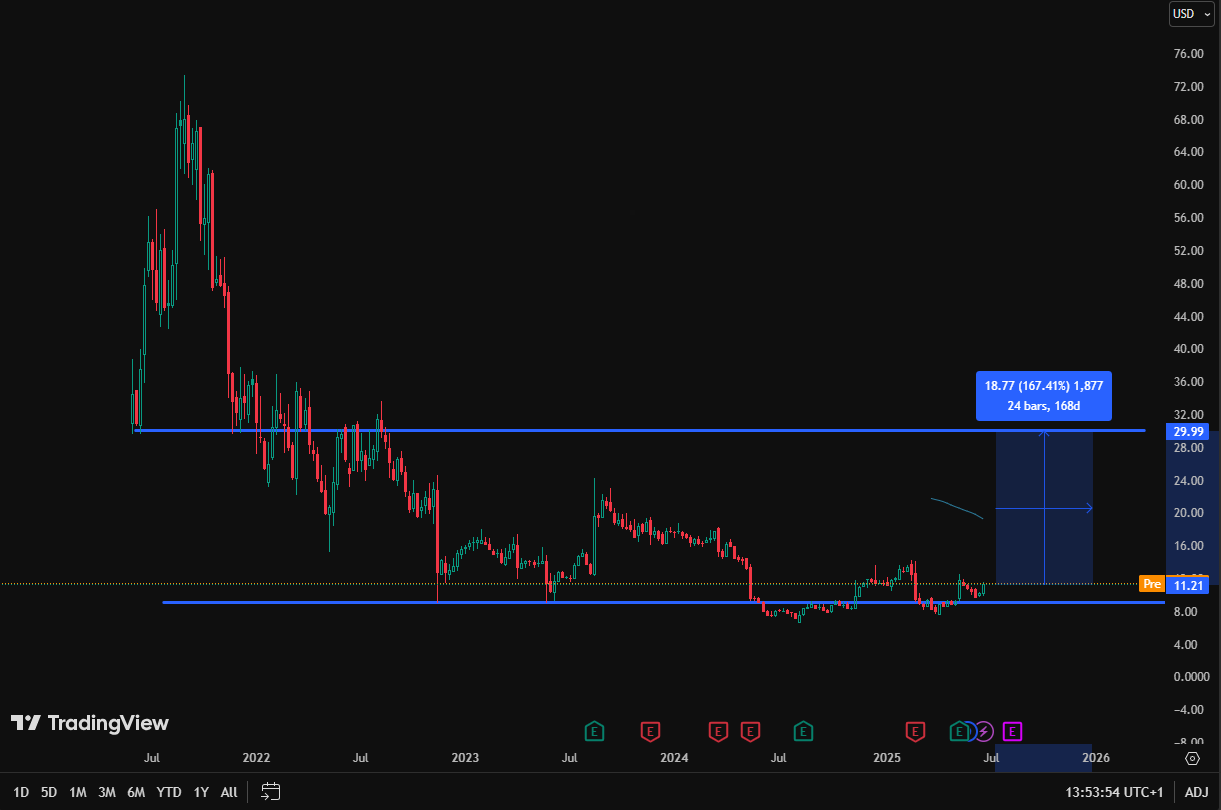The width and height of the screenshot is (1221, 810).
Task: Open chart settings hexagon gear icon
Action: coord(1192,758)
